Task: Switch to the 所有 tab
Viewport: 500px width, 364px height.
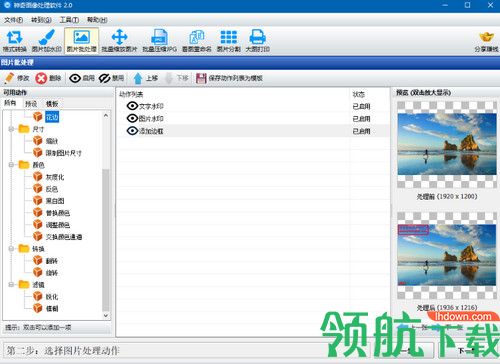Action: pos(10,103)
